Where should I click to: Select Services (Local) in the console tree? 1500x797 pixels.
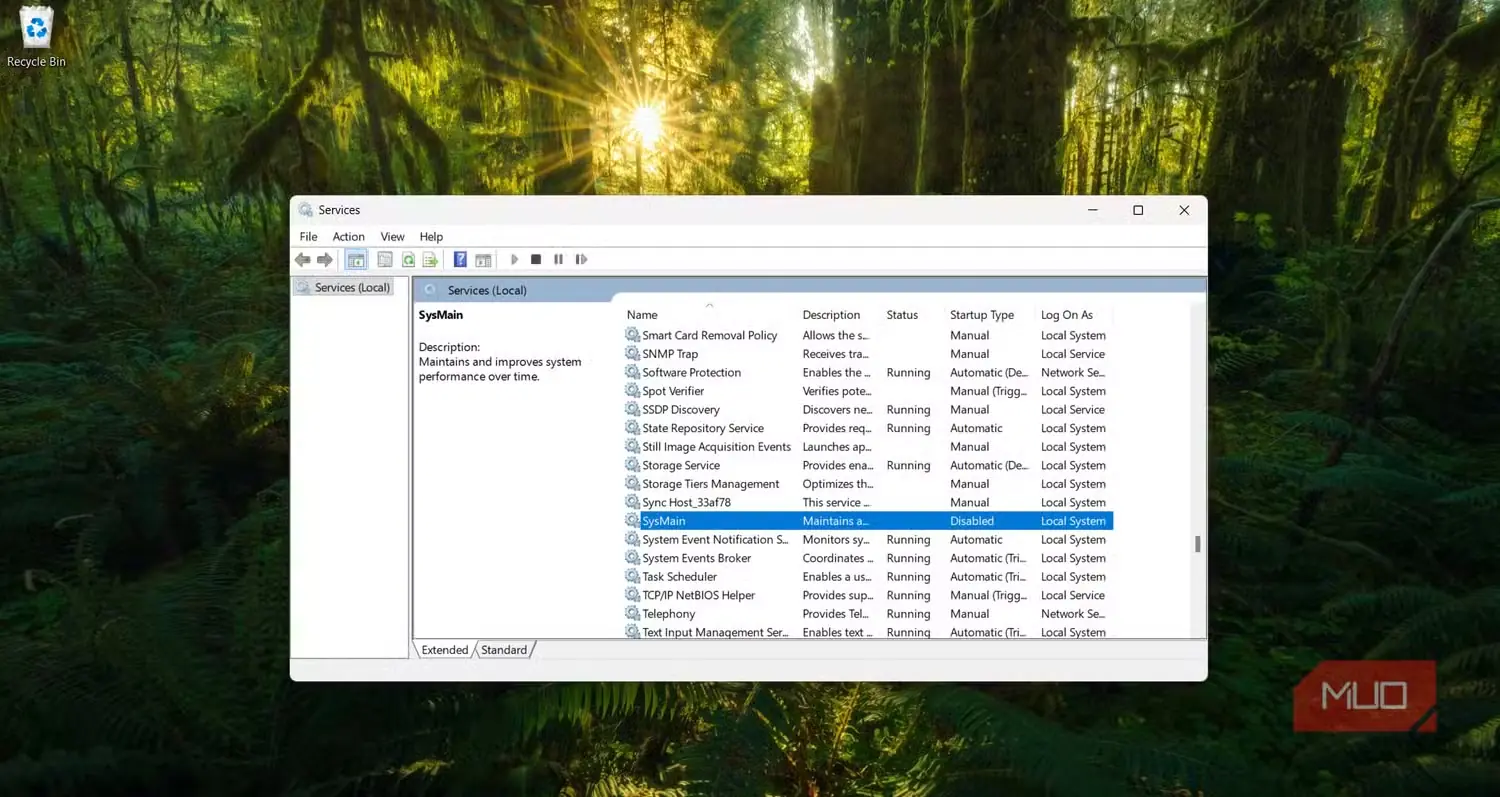click(x=343, y=287)
